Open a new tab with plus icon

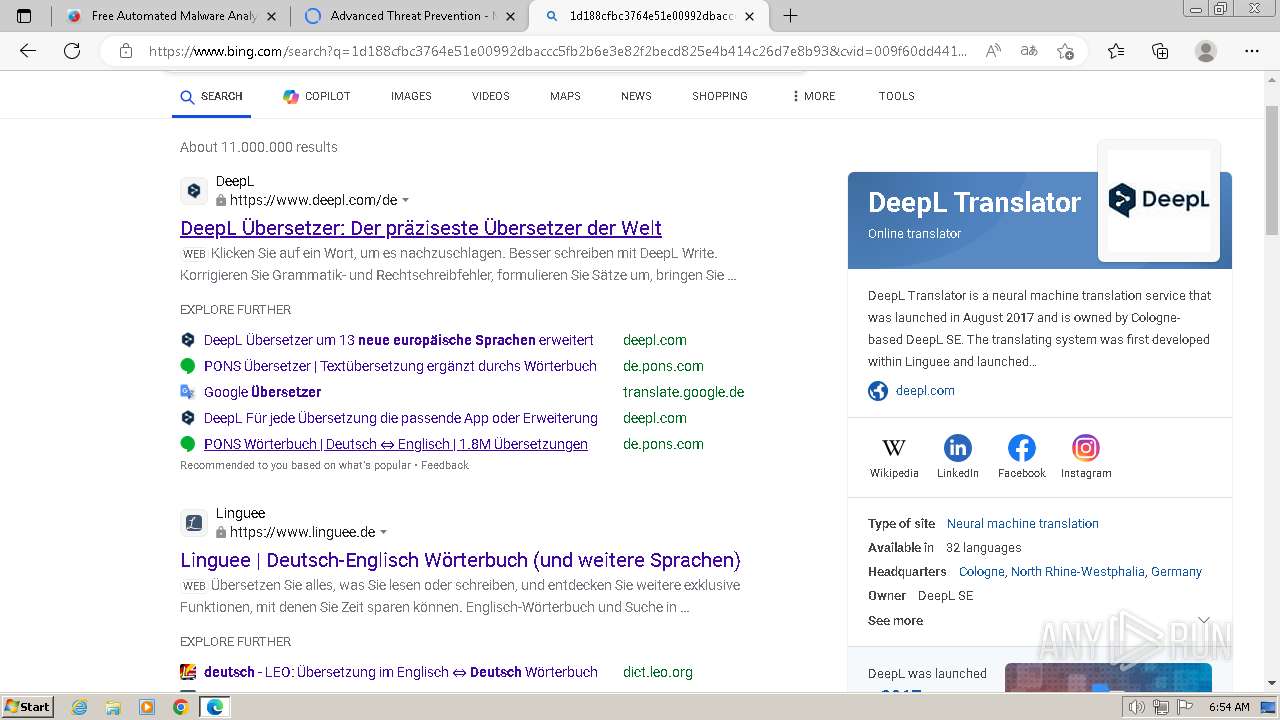click(790, 16)
